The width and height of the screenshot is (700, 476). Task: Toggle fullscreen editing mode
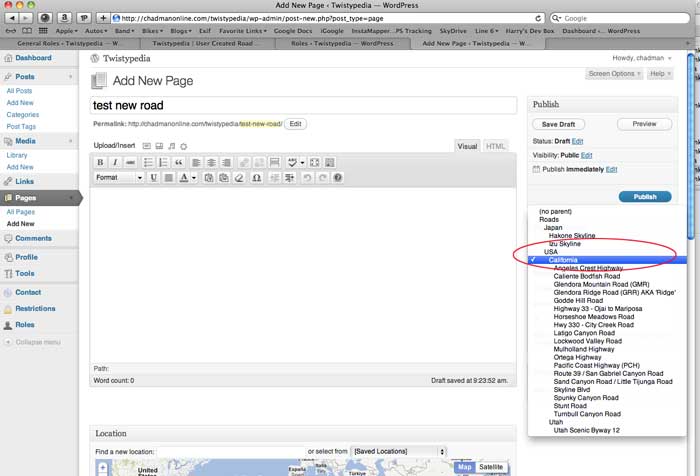[x=314, y=163]
